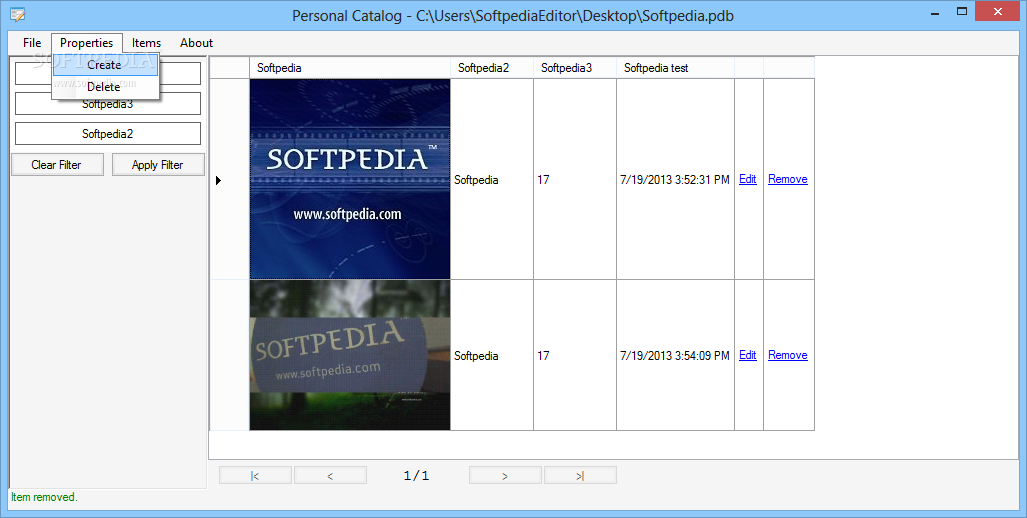Select the green Softpedia banner thumbnail
1027x518 pixels.
350,355
